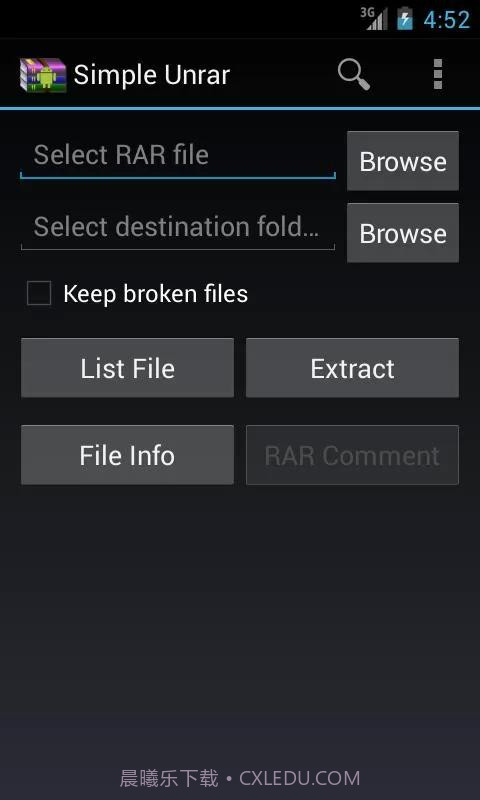Image resolution: width=480 pixels, height=800 pixels.
Task: Tap the Simple Unrar title text
Action: tap(151, 76)
